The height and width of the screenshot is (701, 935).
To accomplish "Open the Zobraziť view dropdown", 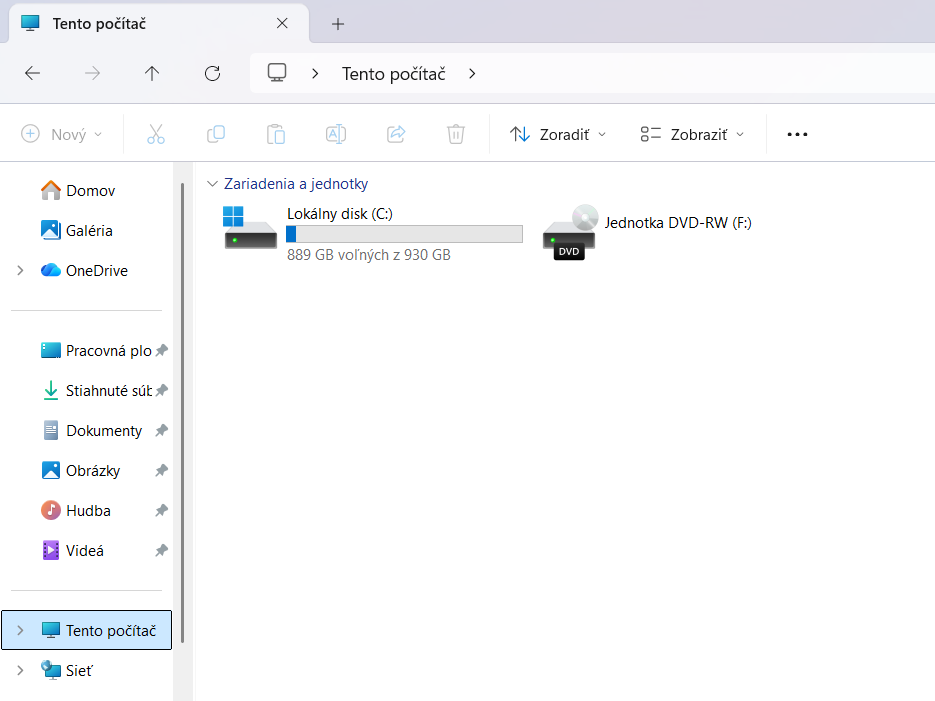I will (x=692, y=134).
